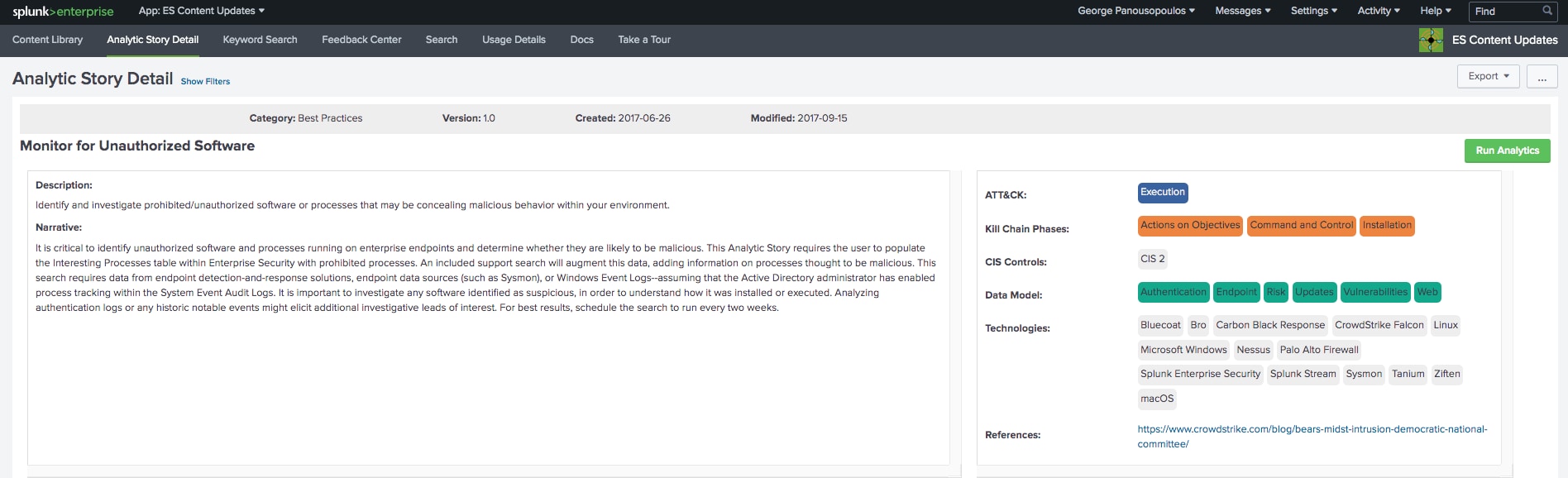Click the Narrative: label
This screenshot has width=1568, height=478.
pos(59,227)
